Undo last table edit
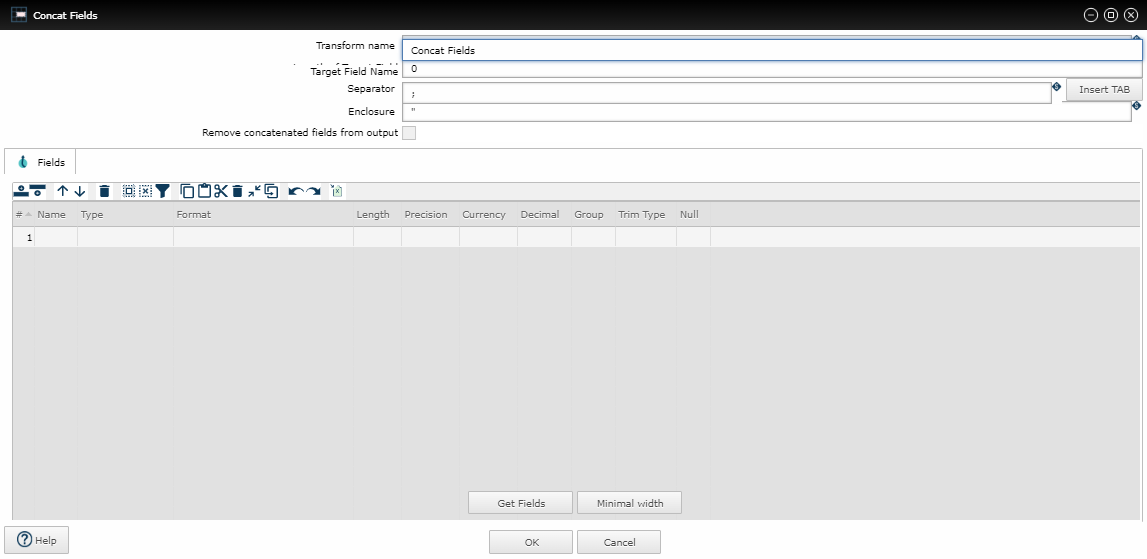Viewport: 1147px width, 559px height. (296, 191)
